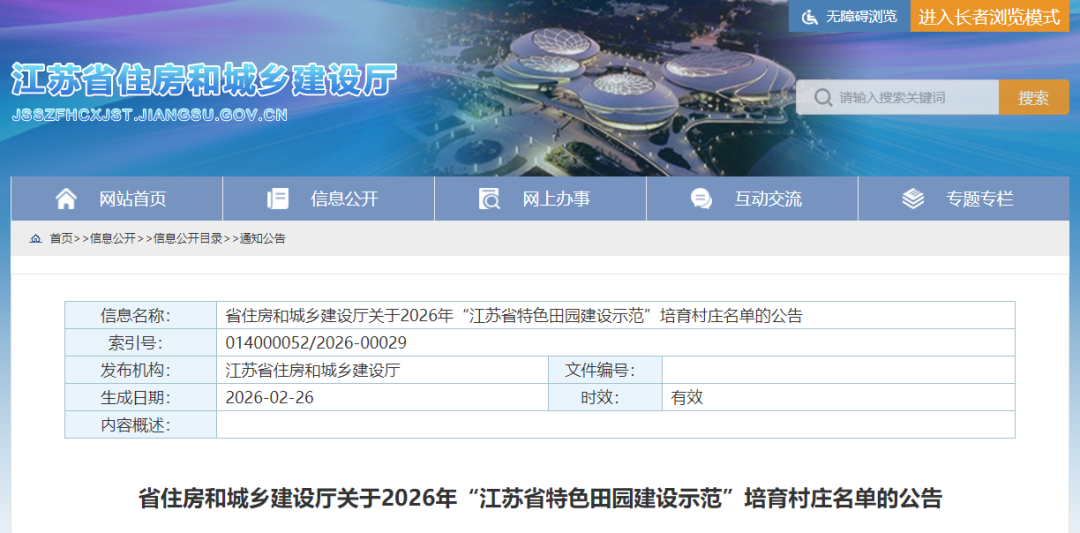Image resolution: width=1080 pixels, height=533 pixels.
Task: Click the document icon beside 信息公开
Action: (278, 199)
